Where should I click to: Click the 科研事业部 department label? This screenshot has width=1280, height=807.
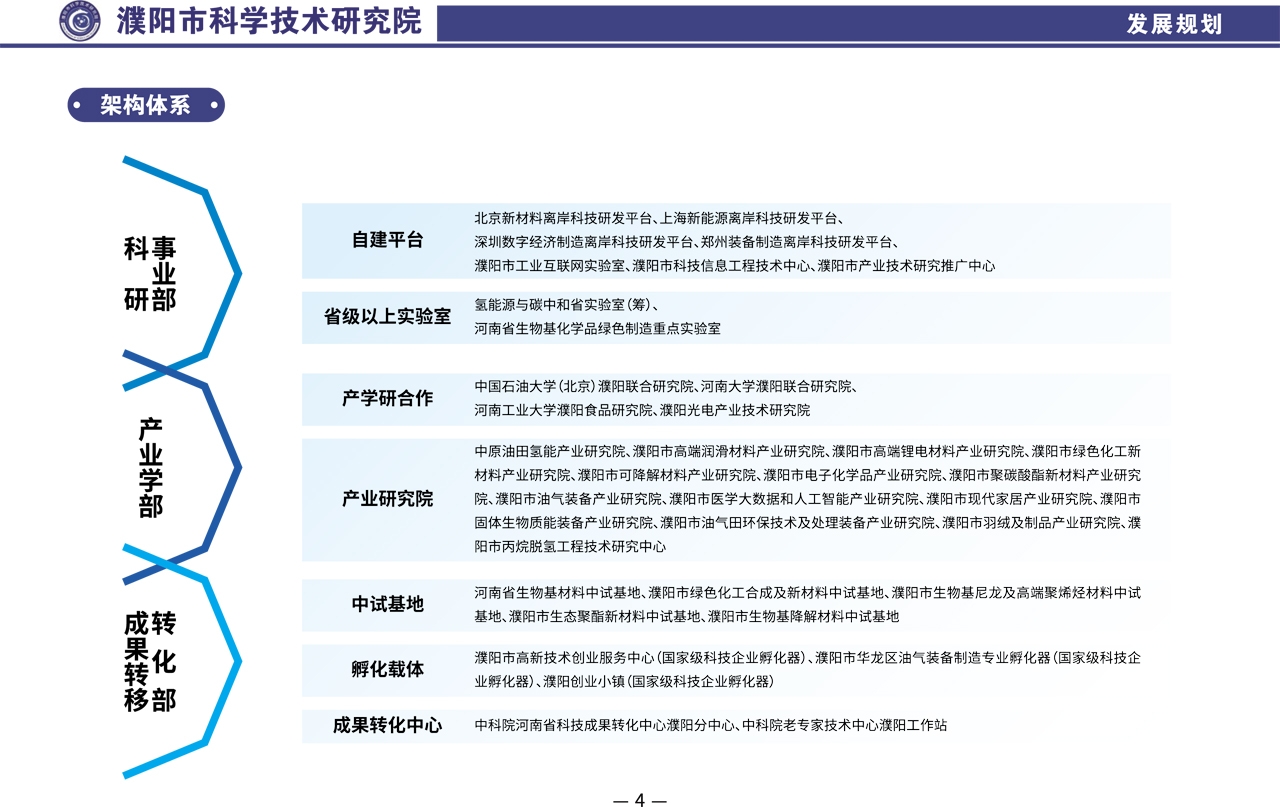coord(150,274)
